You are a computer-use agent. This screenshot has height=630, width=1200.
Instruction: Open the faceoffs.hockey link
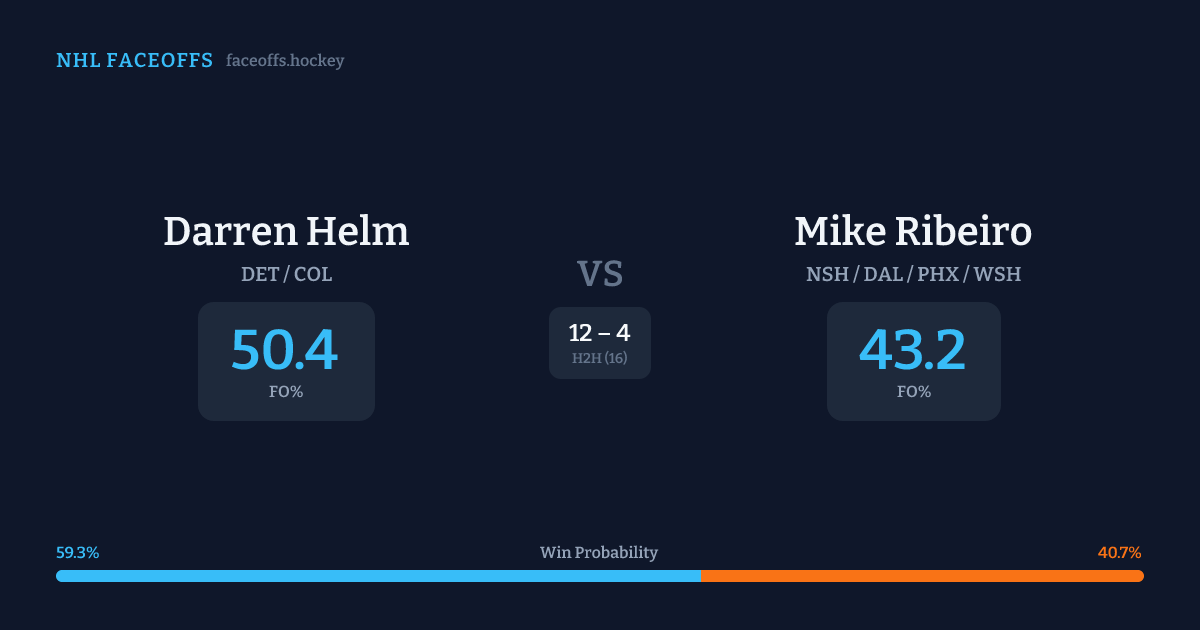pos(285,61)
